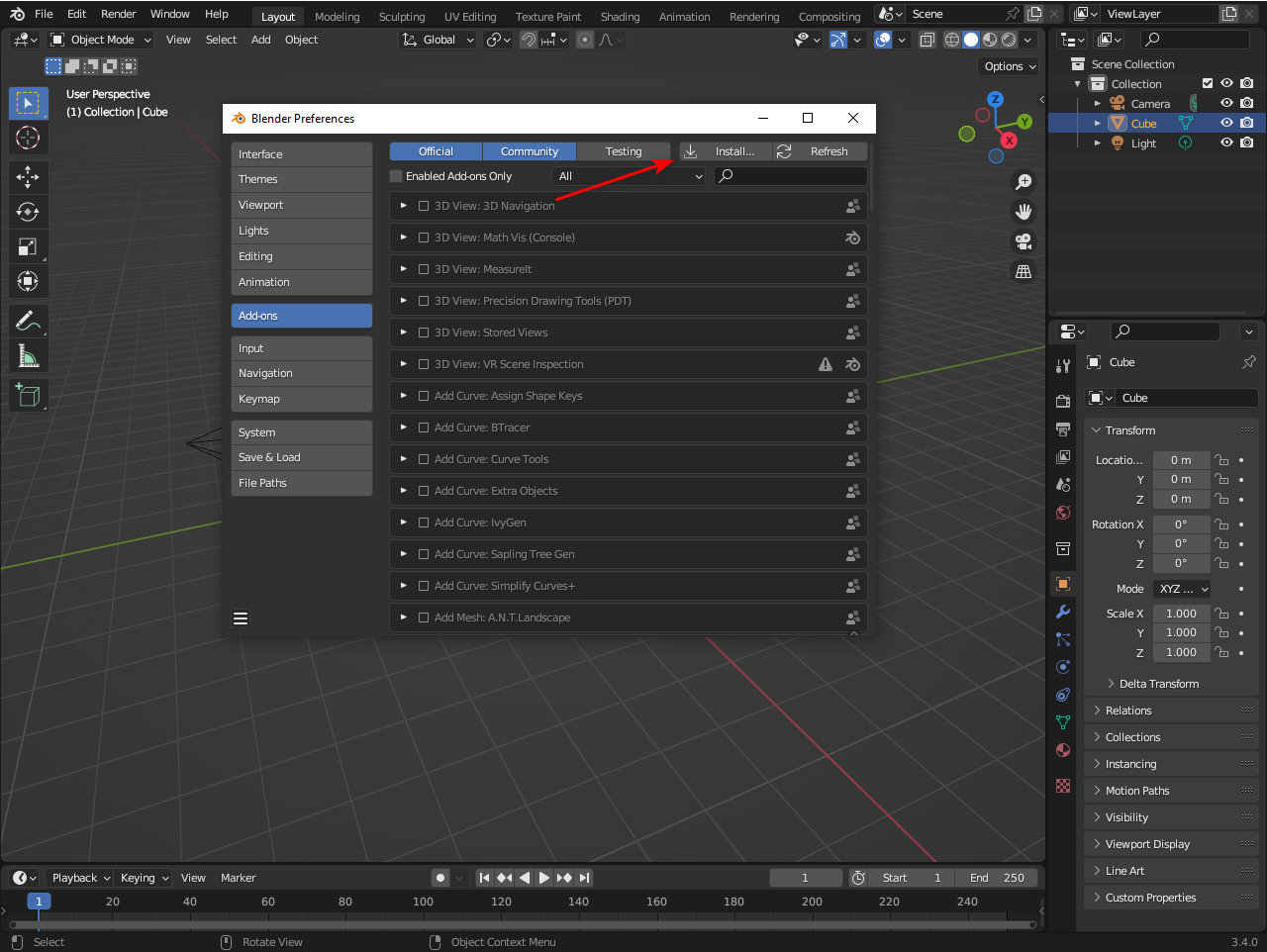Click the Toggle camera view icon
Screen dimensions: 1267x952
(x=1023, y=241)
